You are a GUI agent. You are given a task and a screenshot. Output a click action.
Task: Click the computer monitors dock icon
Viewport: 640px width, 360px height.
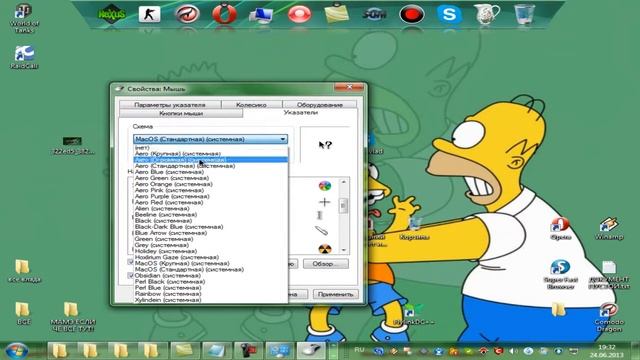261,15
